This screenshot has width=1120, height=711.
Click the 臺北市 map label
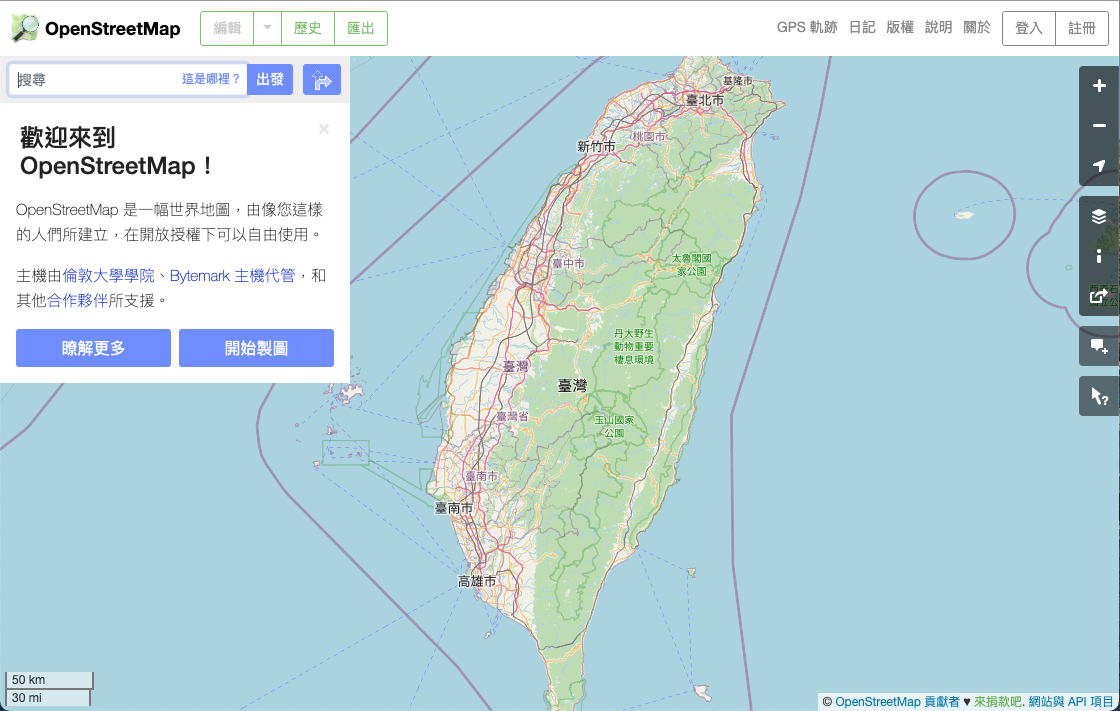pos(705,101)
